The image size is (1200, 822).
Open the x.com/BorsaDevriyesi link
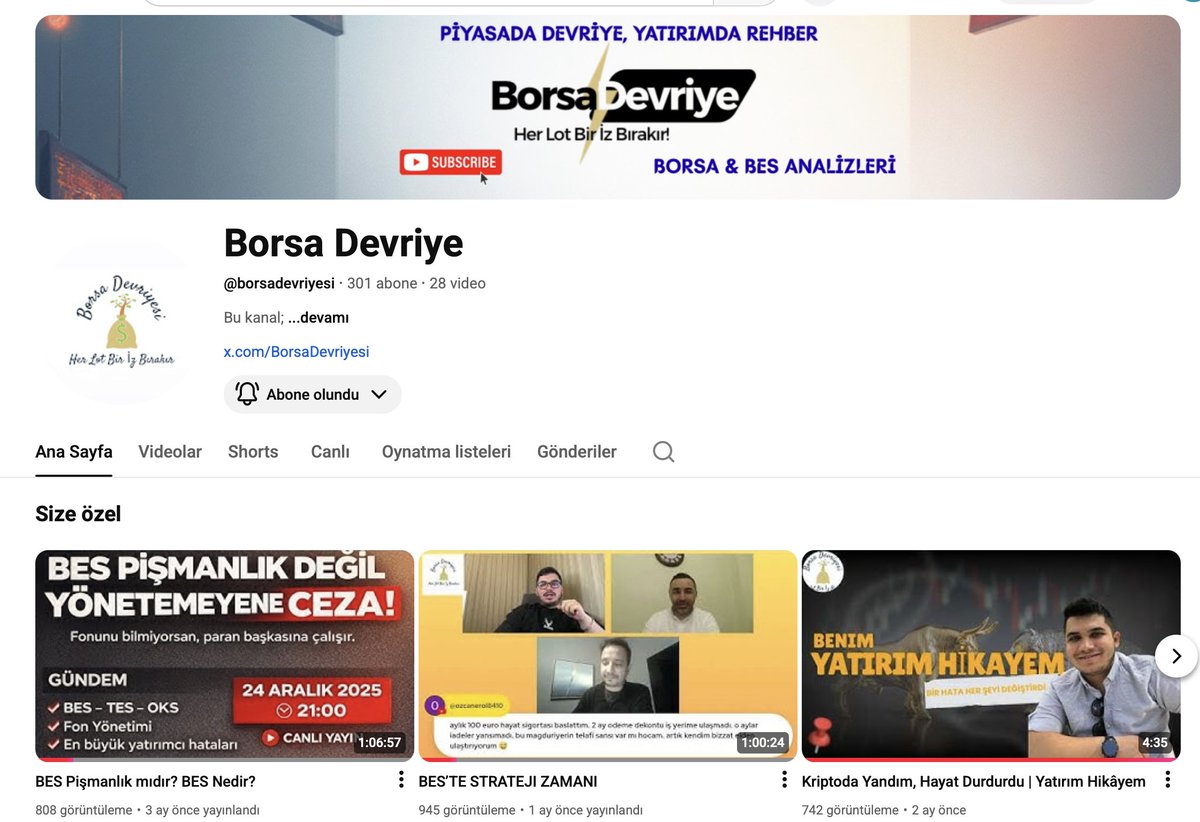(296, 351)
